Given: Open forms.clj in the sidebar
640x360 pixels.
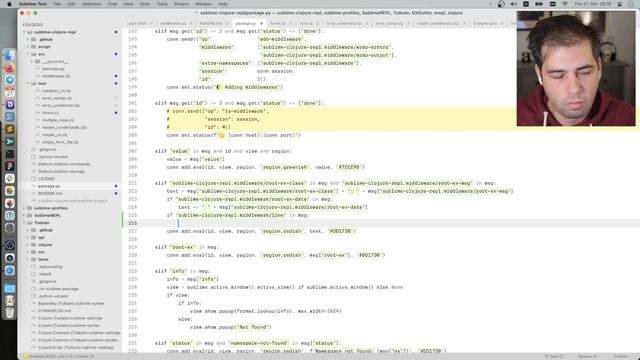Looking at the screenshot, I should tap(50, 113).
